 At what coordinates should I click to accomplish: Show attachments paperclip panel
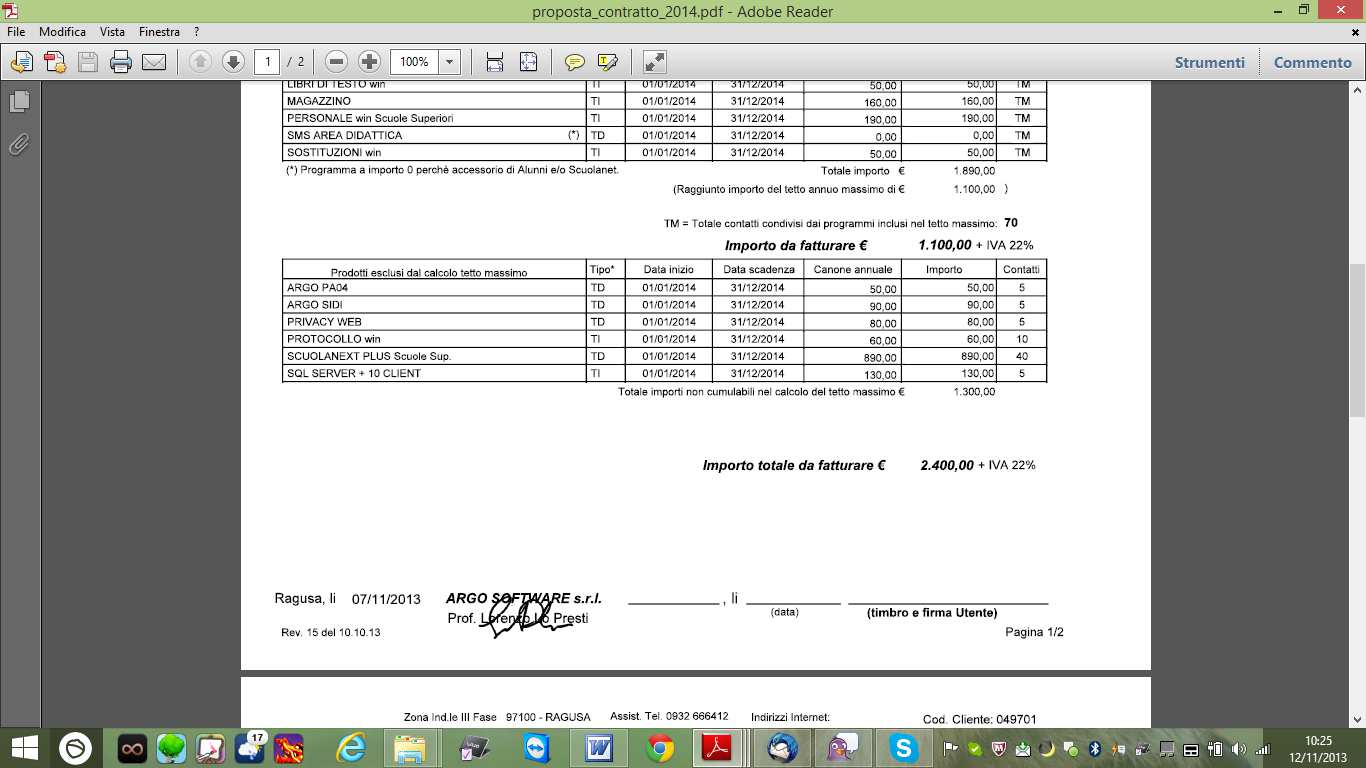tap(19, 145)
